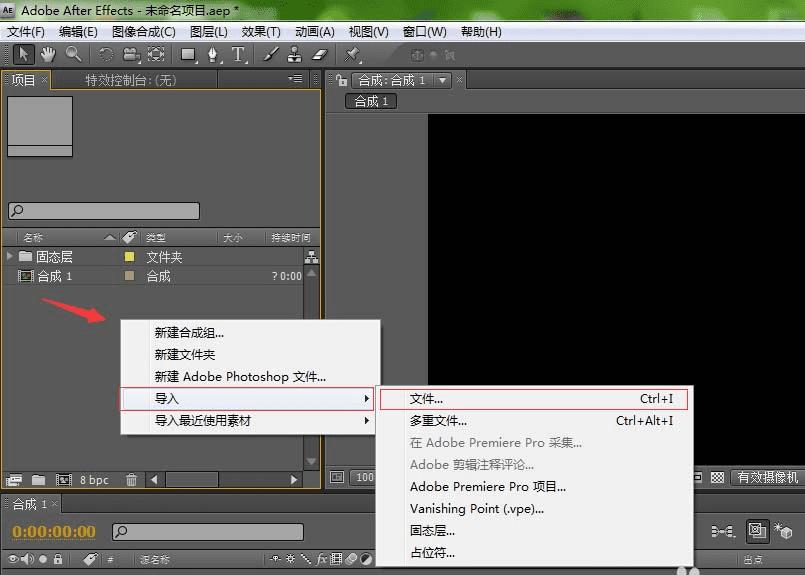805x575 pixels.
Task: Open the project panel options menu
Action: click(296, 79)
